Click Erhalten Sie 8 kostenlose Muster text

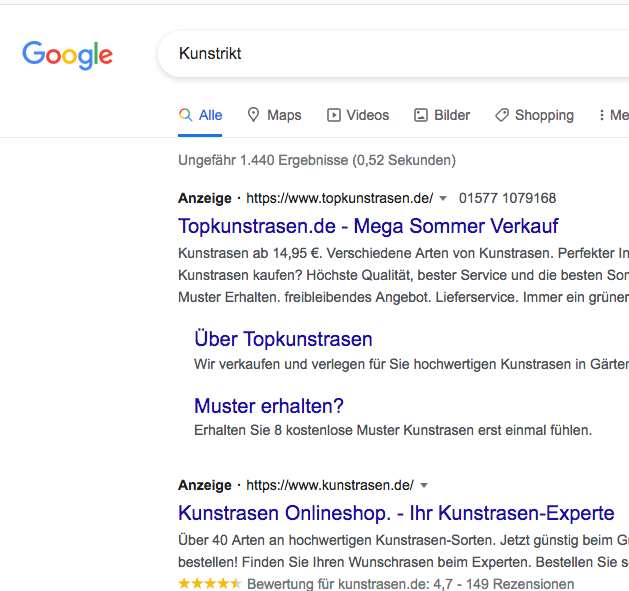(393, 431)
